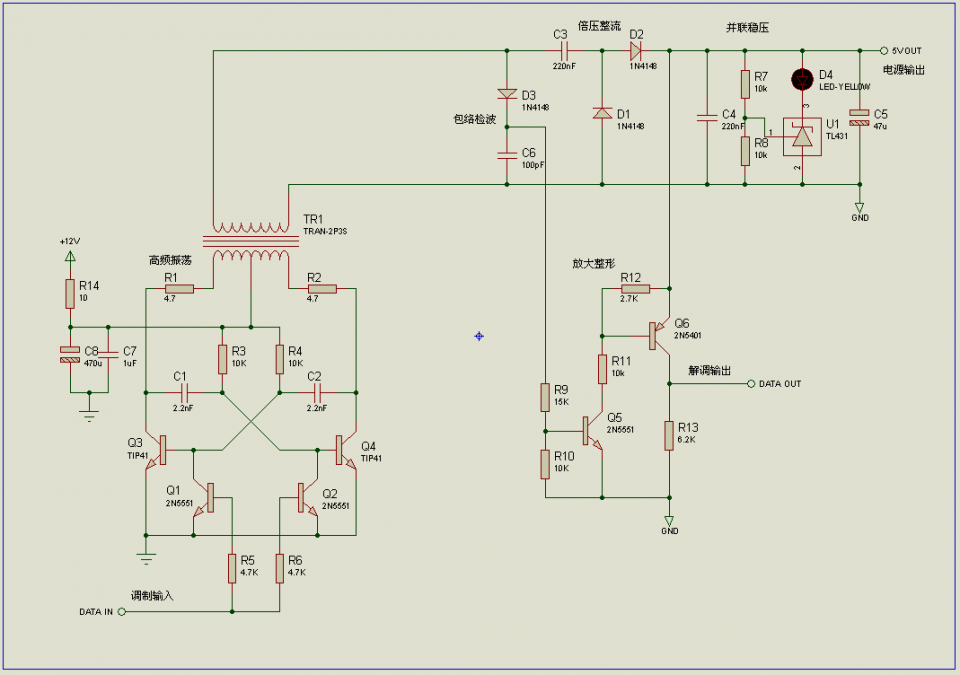Image resolution: width=960 pixels, height=675 pixels.
Task: Click the 5VOUT output terminal
Action: pyautogui.click(x=883, y=50)
